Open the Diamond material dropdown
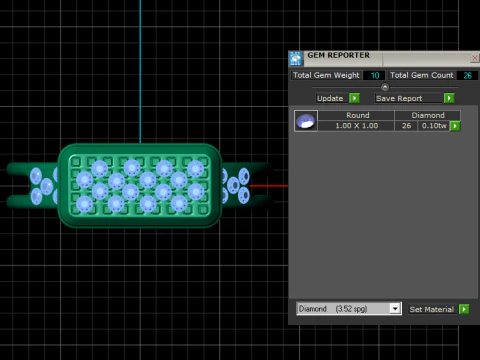The image size is (480, 360). 395,309
